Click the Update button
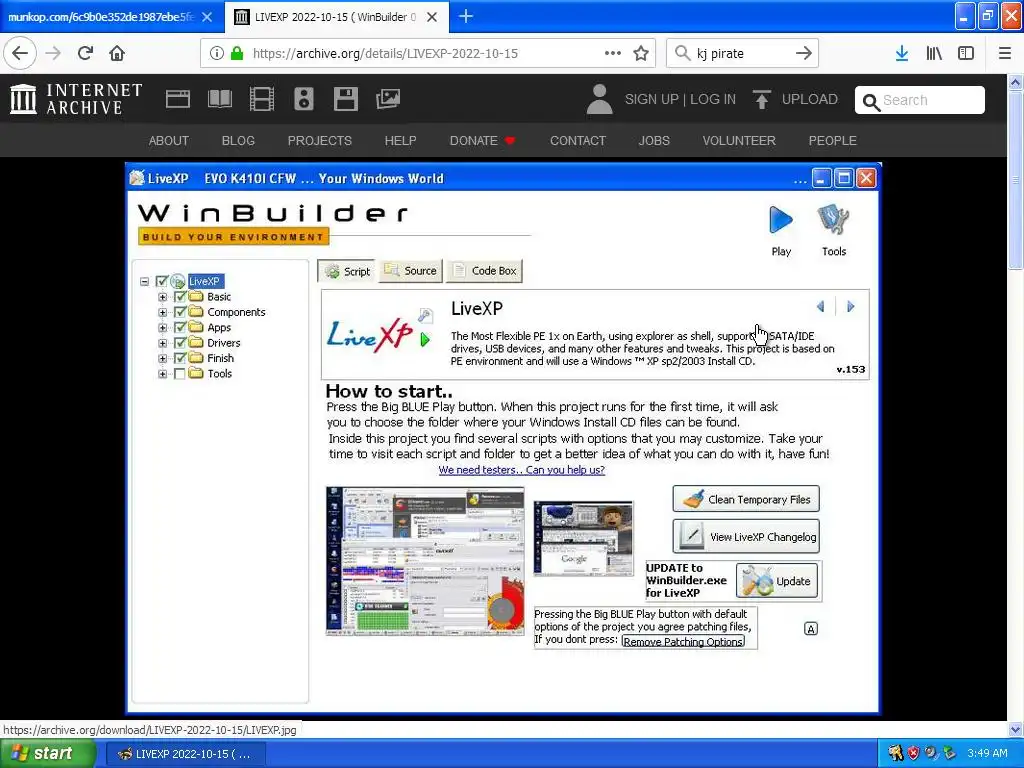This screenshot has width=1024, height=768. pyautogui.click(x=776, y=581)
